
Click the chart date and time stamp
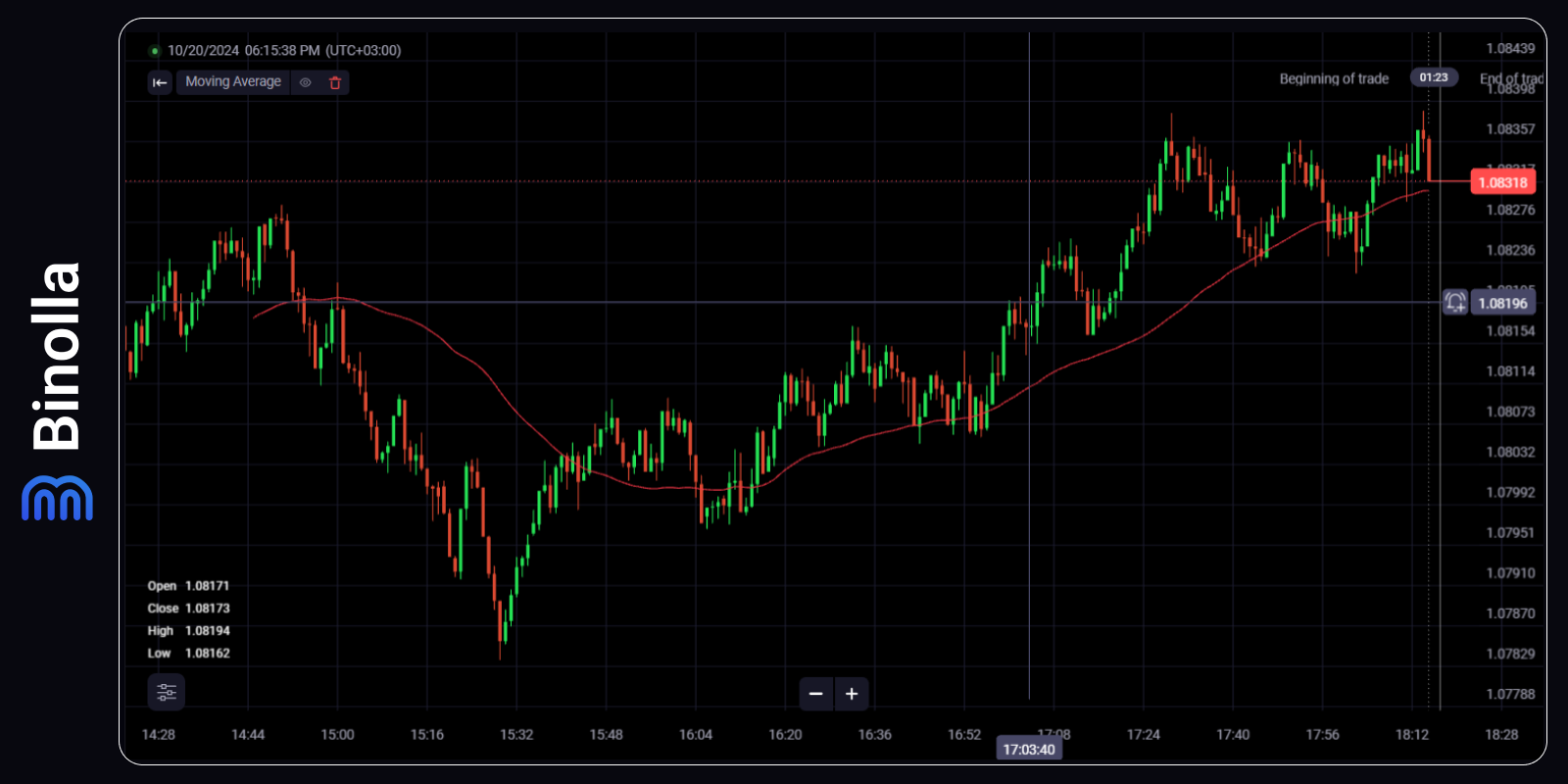(x=284, y=51)
